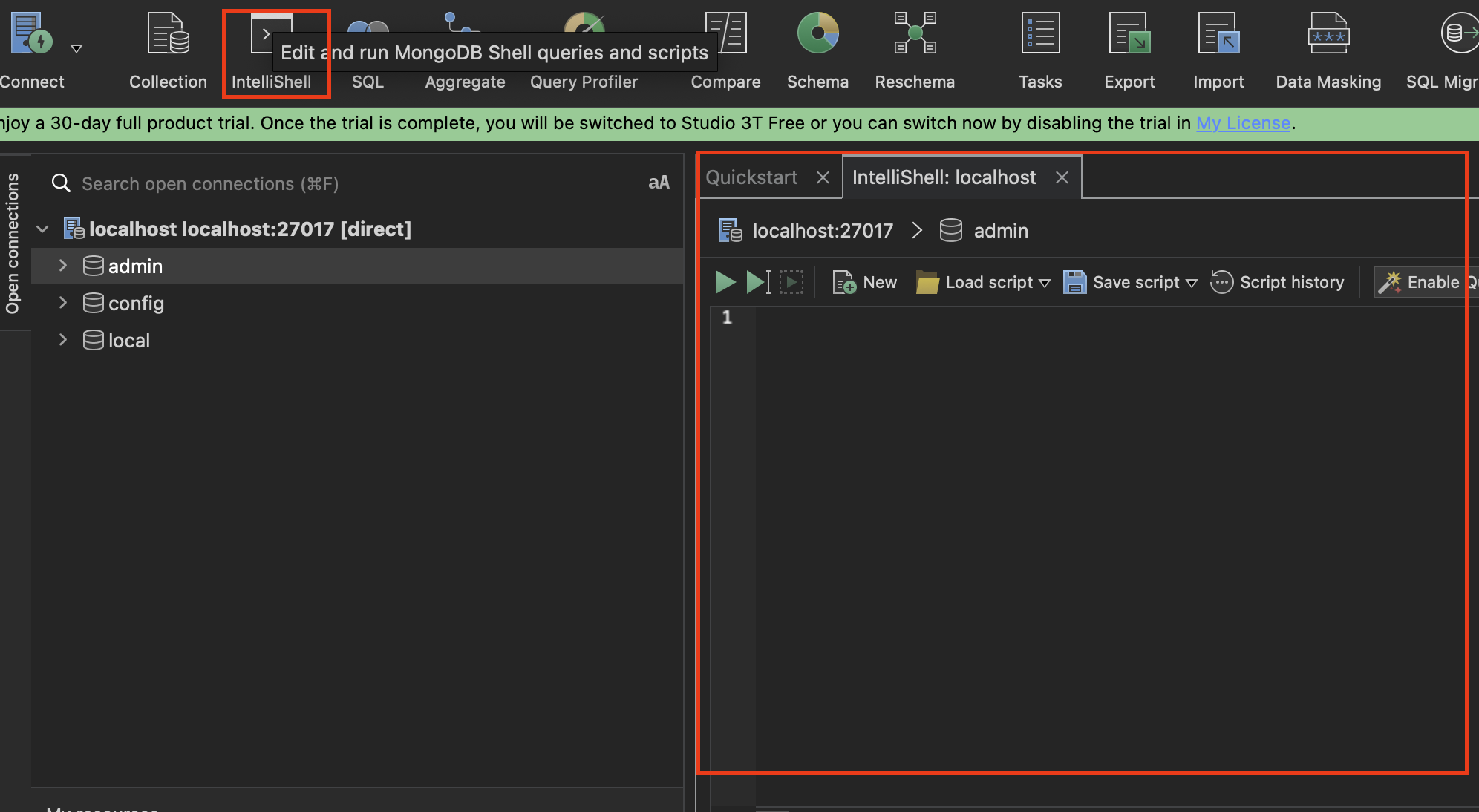This screenshot has width=1479, height=812.
Task: Select localhost localhost:27017 [direct] connection row
Action: tap(356, 229)
